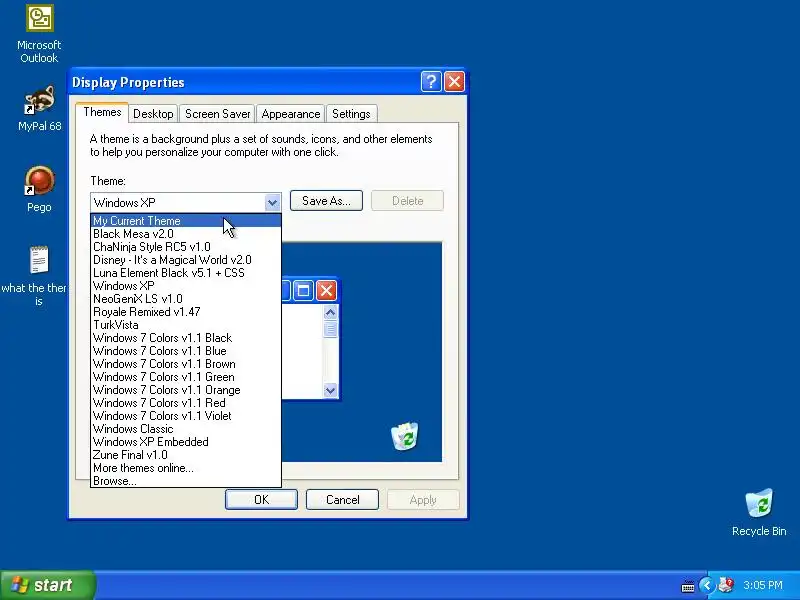Pick Windows 7 Colors v1.1 Black
The height and width of the screenshot is (600, 800).
pyautogui.click(x=186, y=338)
